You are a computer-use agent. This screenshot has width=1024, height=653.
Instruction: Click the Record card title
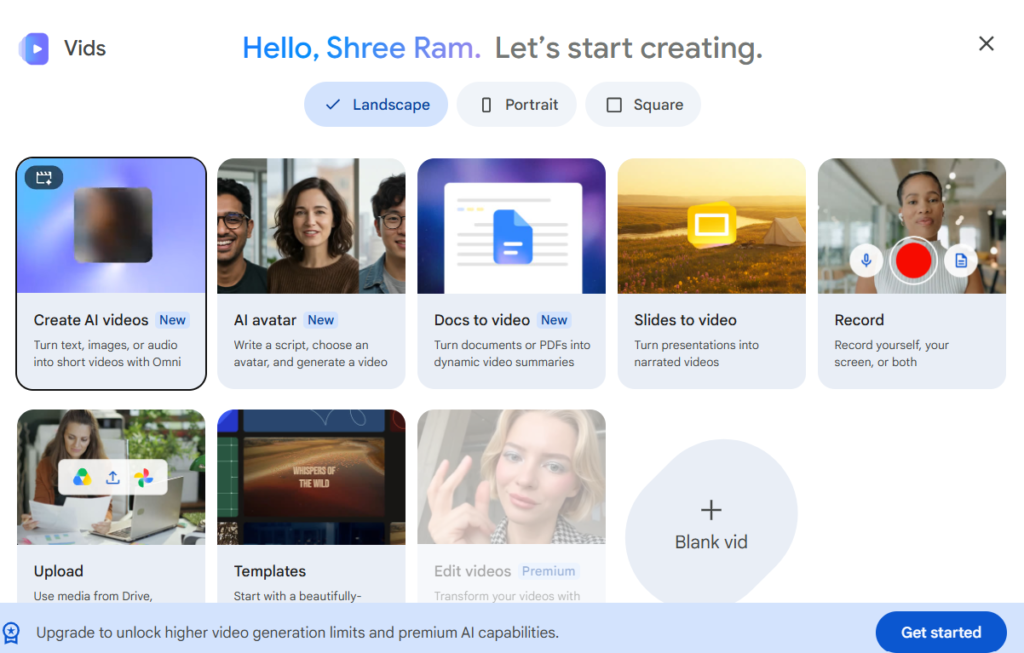coord(859,320)
